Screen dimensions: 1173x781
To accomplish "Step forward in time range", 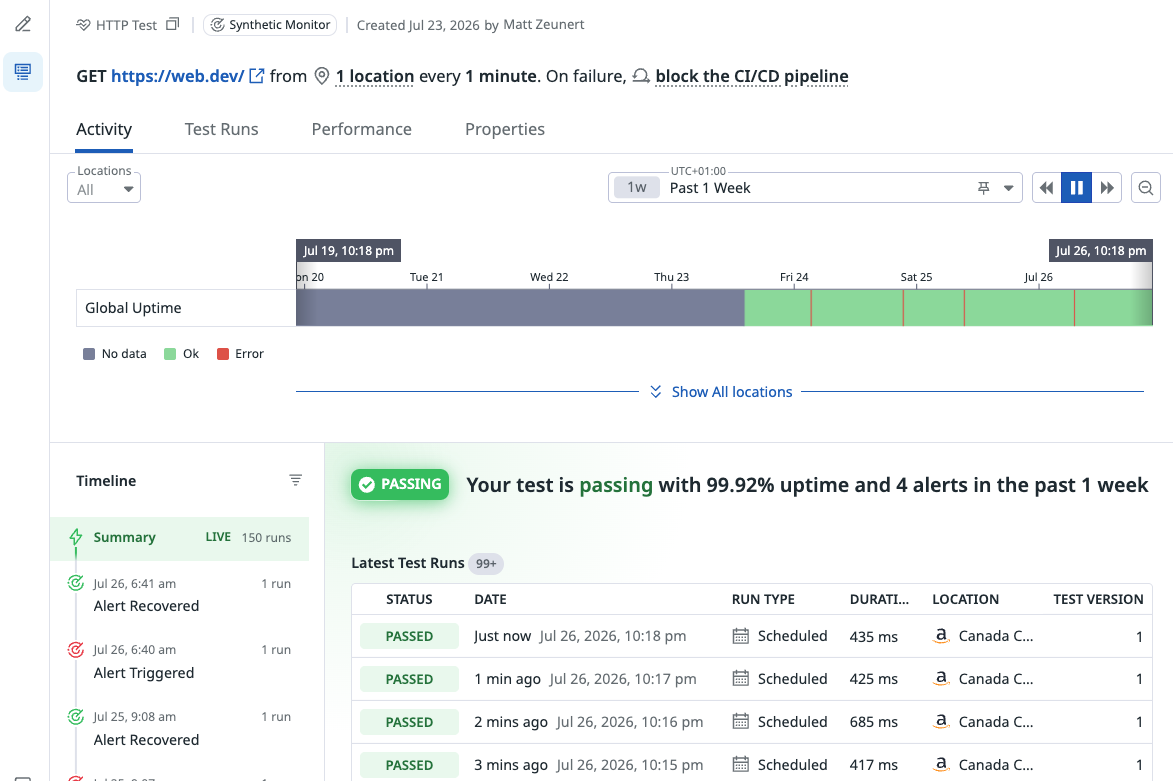I will 1107,188.
